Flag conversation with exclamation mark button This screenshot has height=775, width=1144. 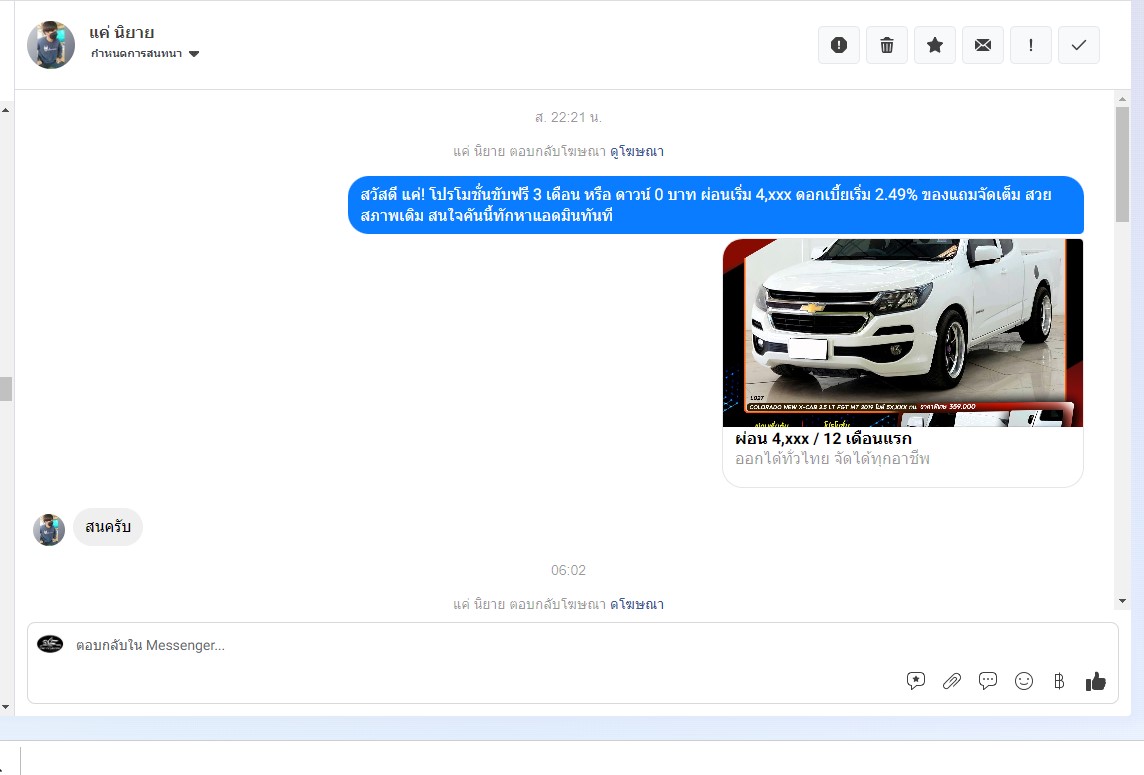pyautogui.click(x=1030, y=45)
